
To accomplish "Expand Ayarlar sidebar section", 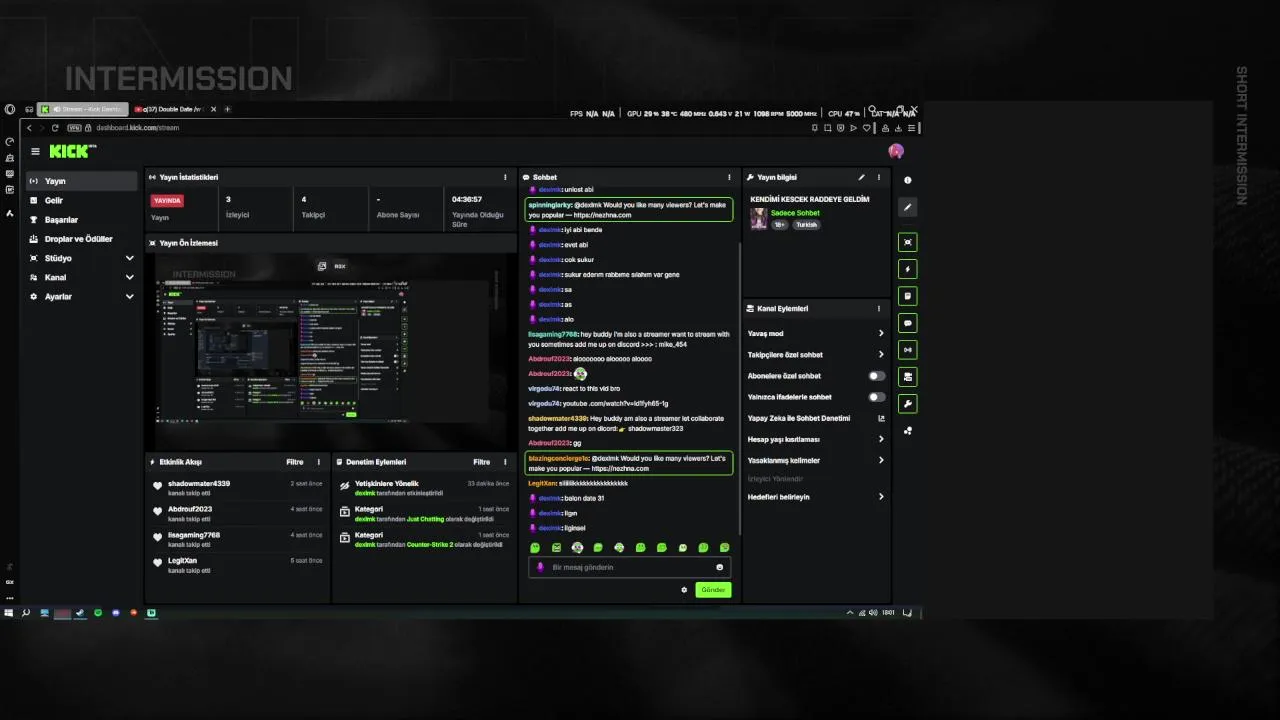I will [x=82, y=297].
